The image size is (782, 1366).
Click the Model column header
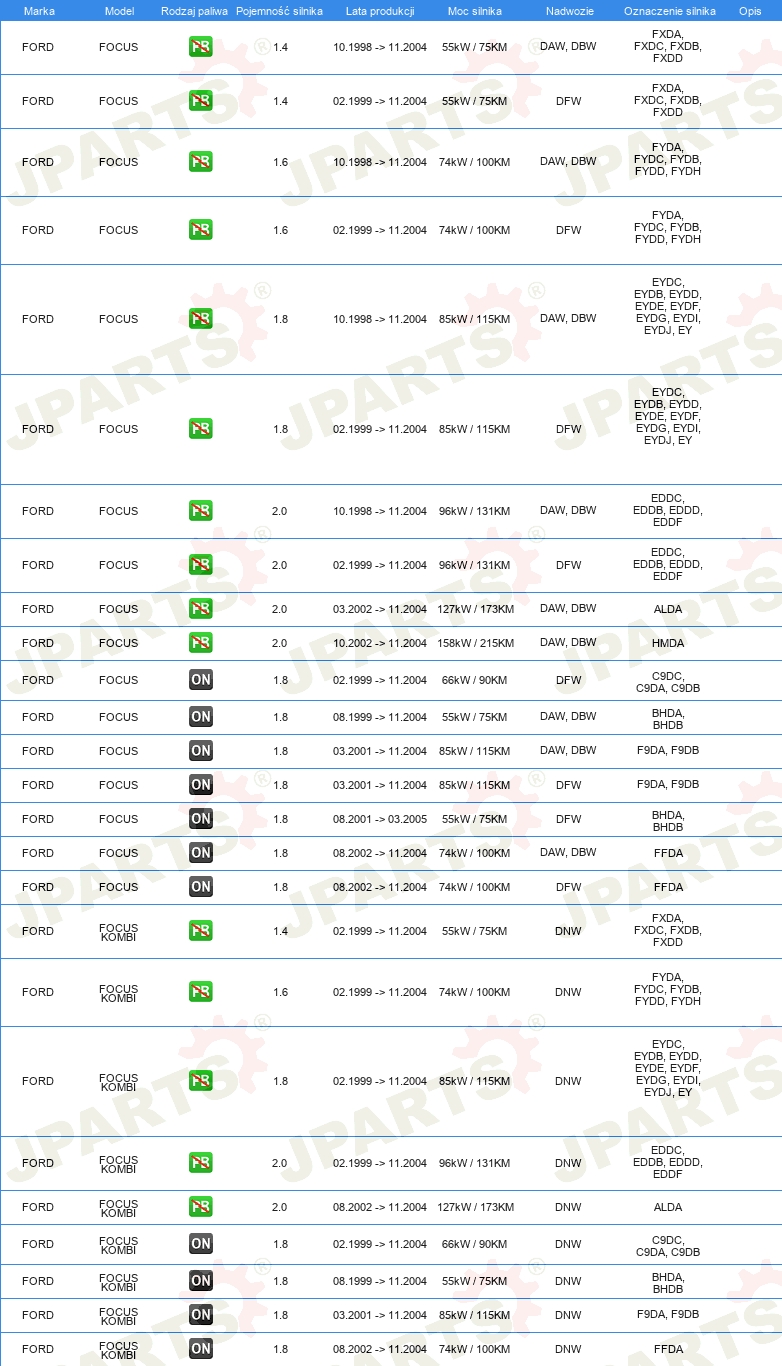119,11
